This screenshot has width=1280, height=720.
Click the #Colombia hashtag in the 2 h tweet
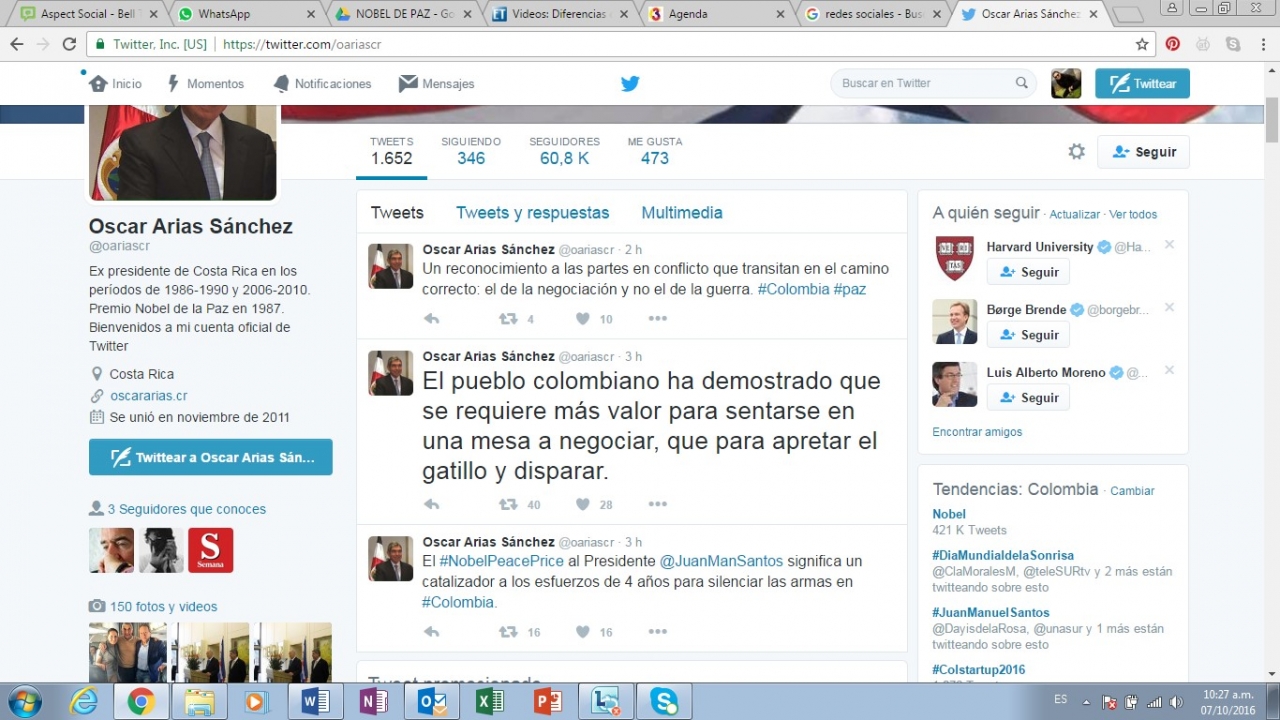pos(793,289)
